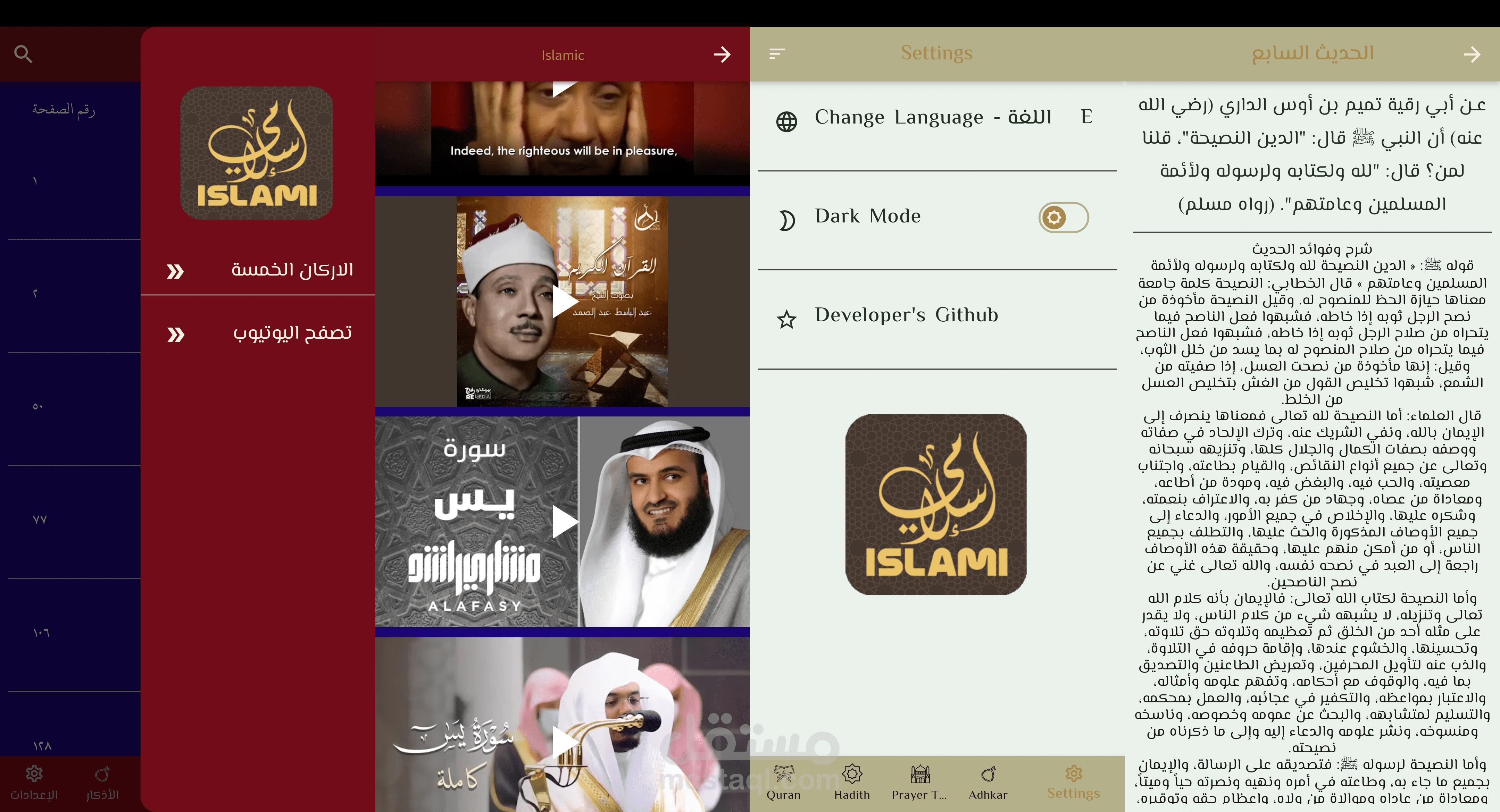1500x812 pixels.
Task: Click the arrow beside الحديث السابع header
Action: (1472, 55)
